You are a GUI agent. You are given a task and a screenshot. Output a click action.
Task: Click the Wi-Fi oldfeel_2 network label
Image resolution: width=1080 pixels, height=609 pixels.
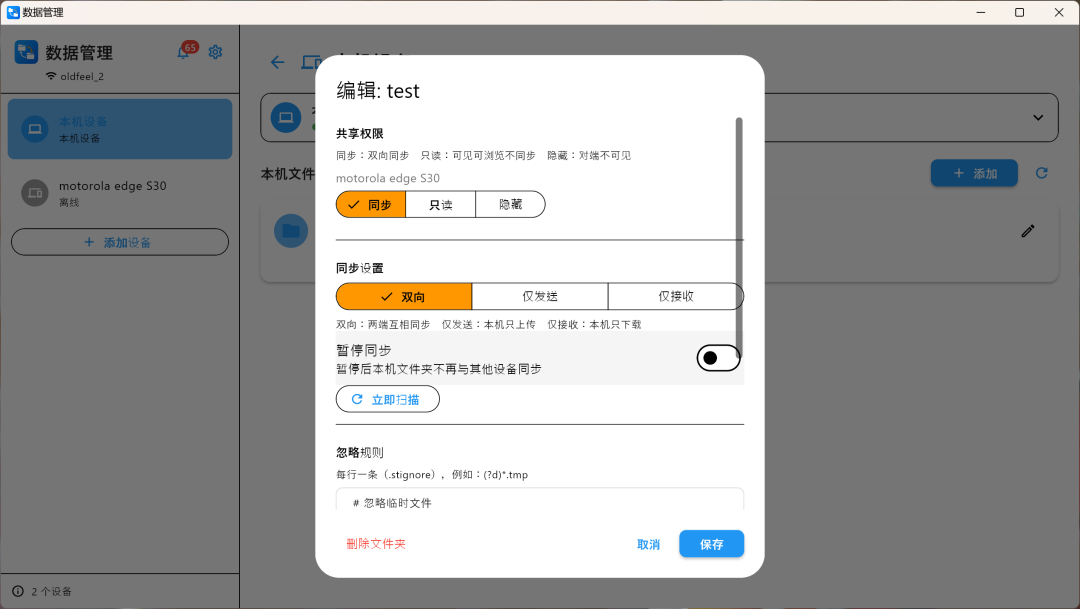pyautogui.click(x=74, y=76)
